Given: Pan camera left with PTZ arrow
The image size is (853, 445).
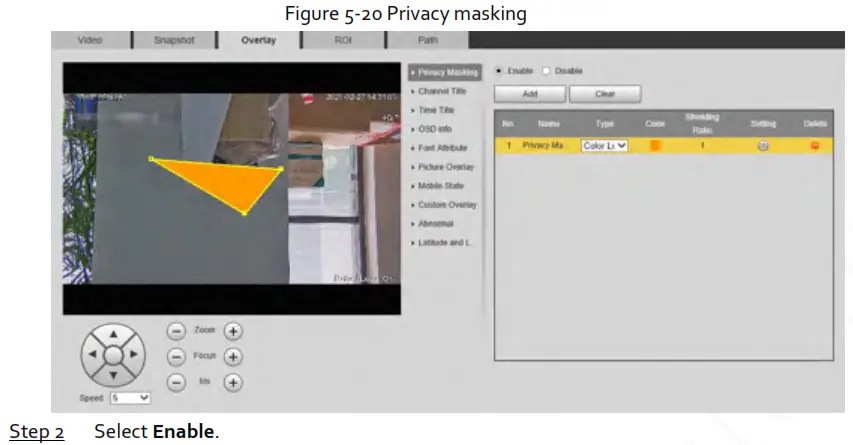Looking at the screenshot, I should pyautogui.click(x=92, y=355).
